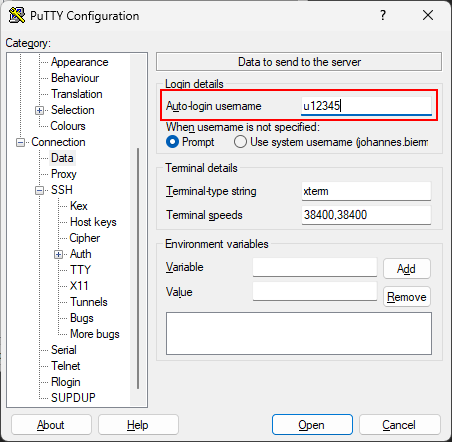Click the Value input field

tap(315, 292)
